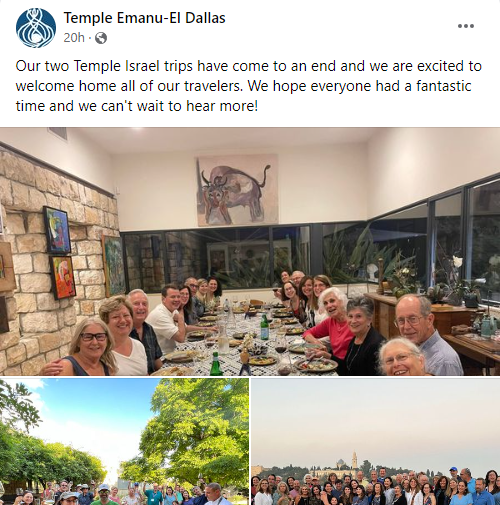Open the Jerusalem skyline group photo
The image size is (500, 505).
click(x=376, y=442)
